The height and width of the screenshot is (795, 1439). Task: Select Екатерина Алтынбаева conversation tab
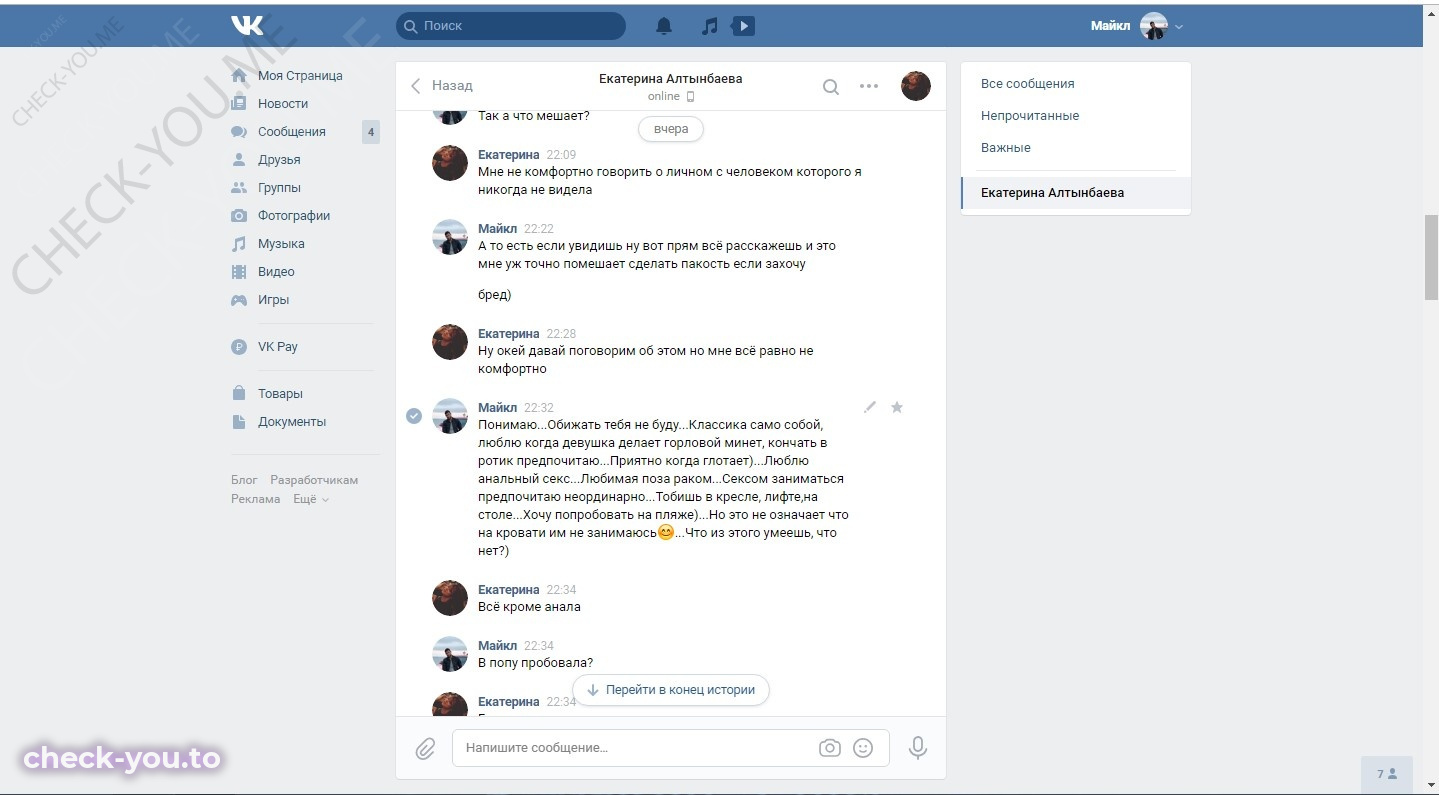1076,193
